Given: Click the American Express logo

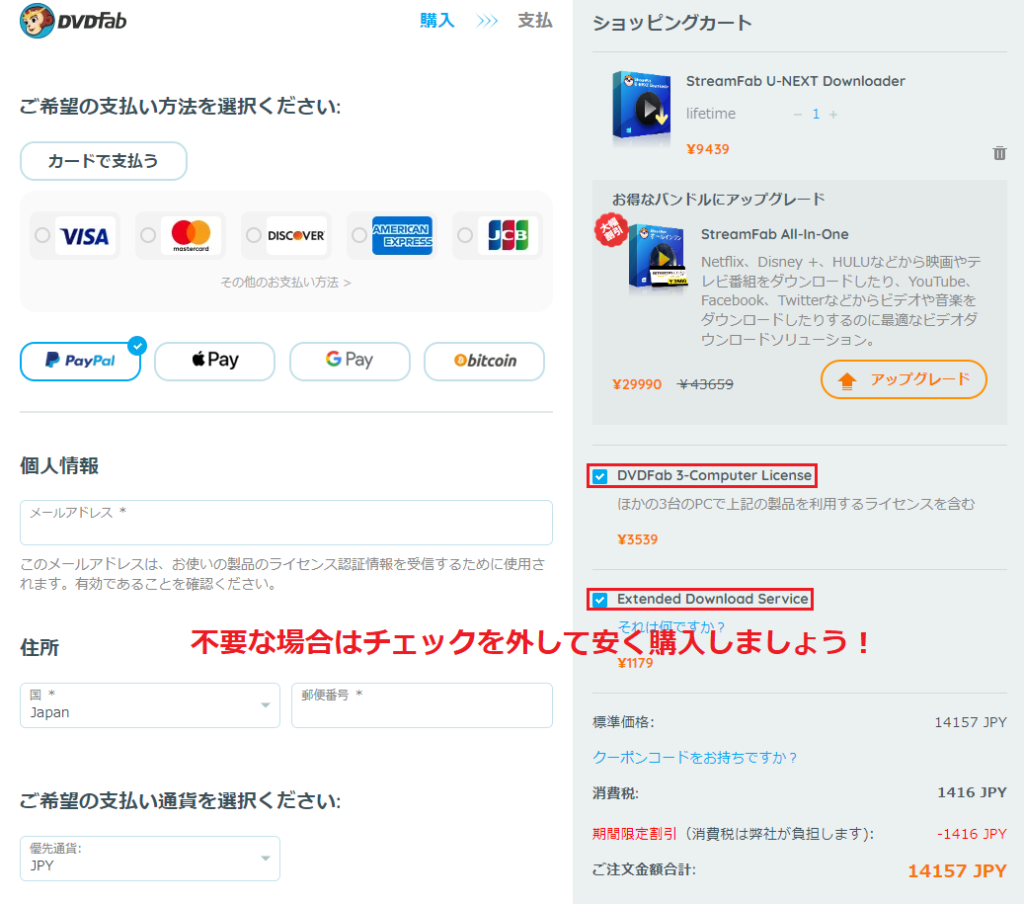Looking at the screenshot, I should tap(402, 235).
